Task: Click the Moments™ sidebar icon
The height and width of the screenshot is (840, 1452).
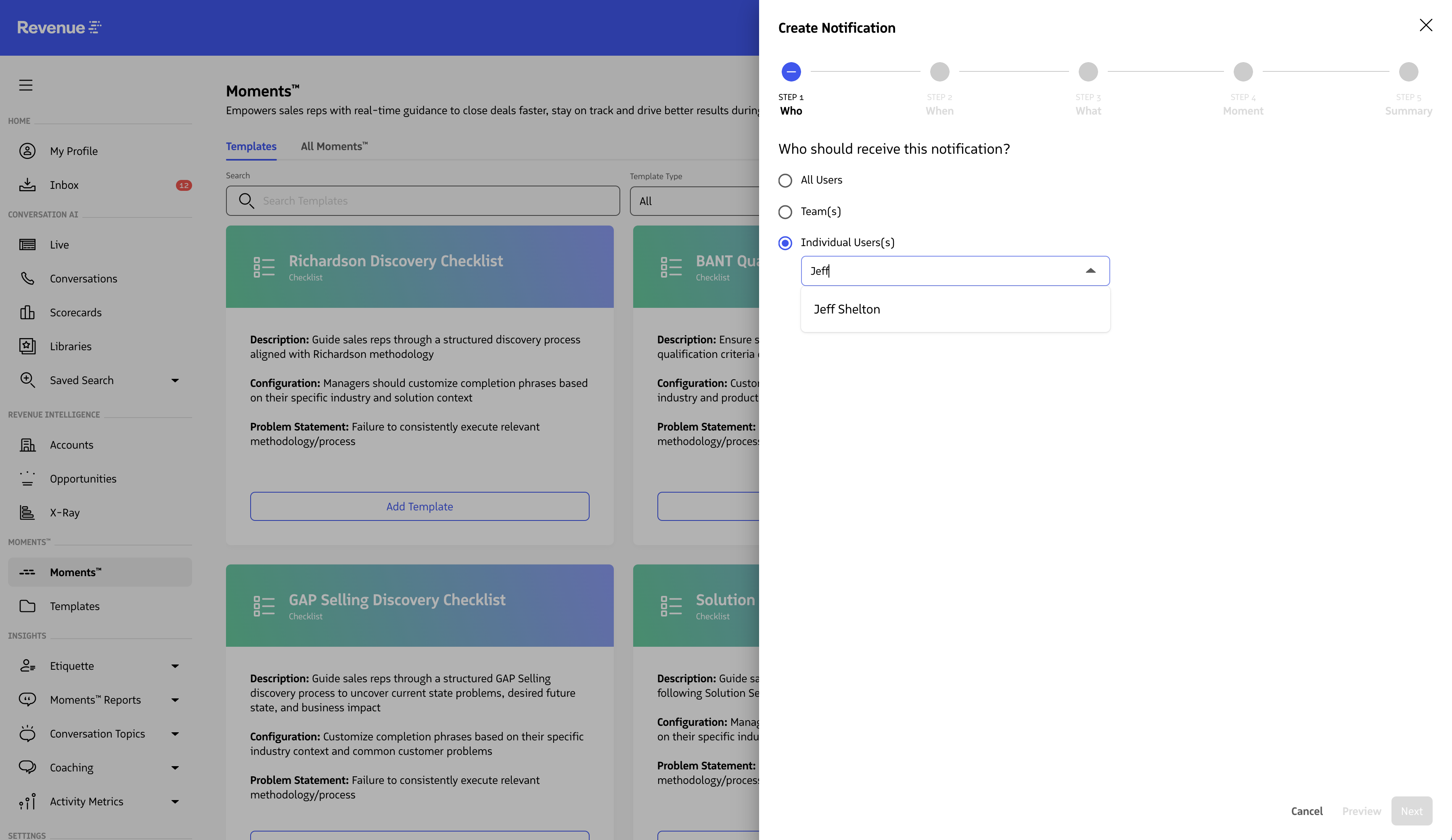Action: (x=27, y=572)
